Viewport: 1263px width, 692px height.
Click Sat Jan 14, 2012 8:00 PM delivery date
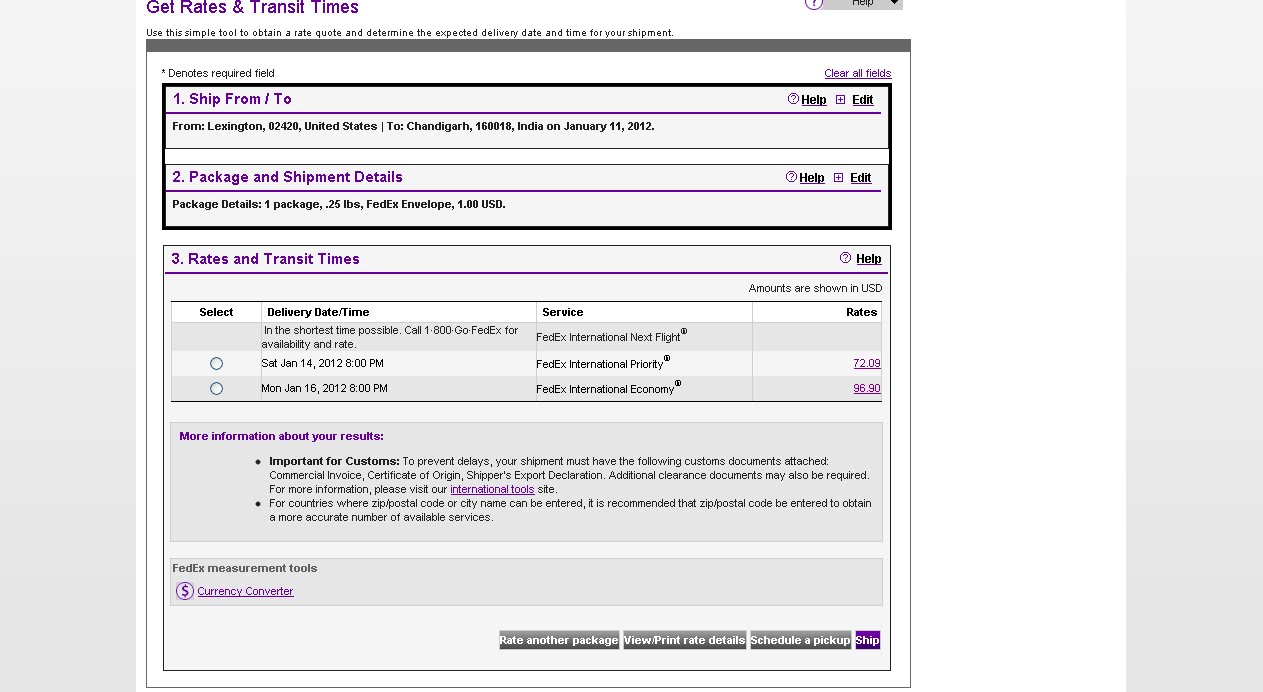pyautogui.click(x=322, y=363)
